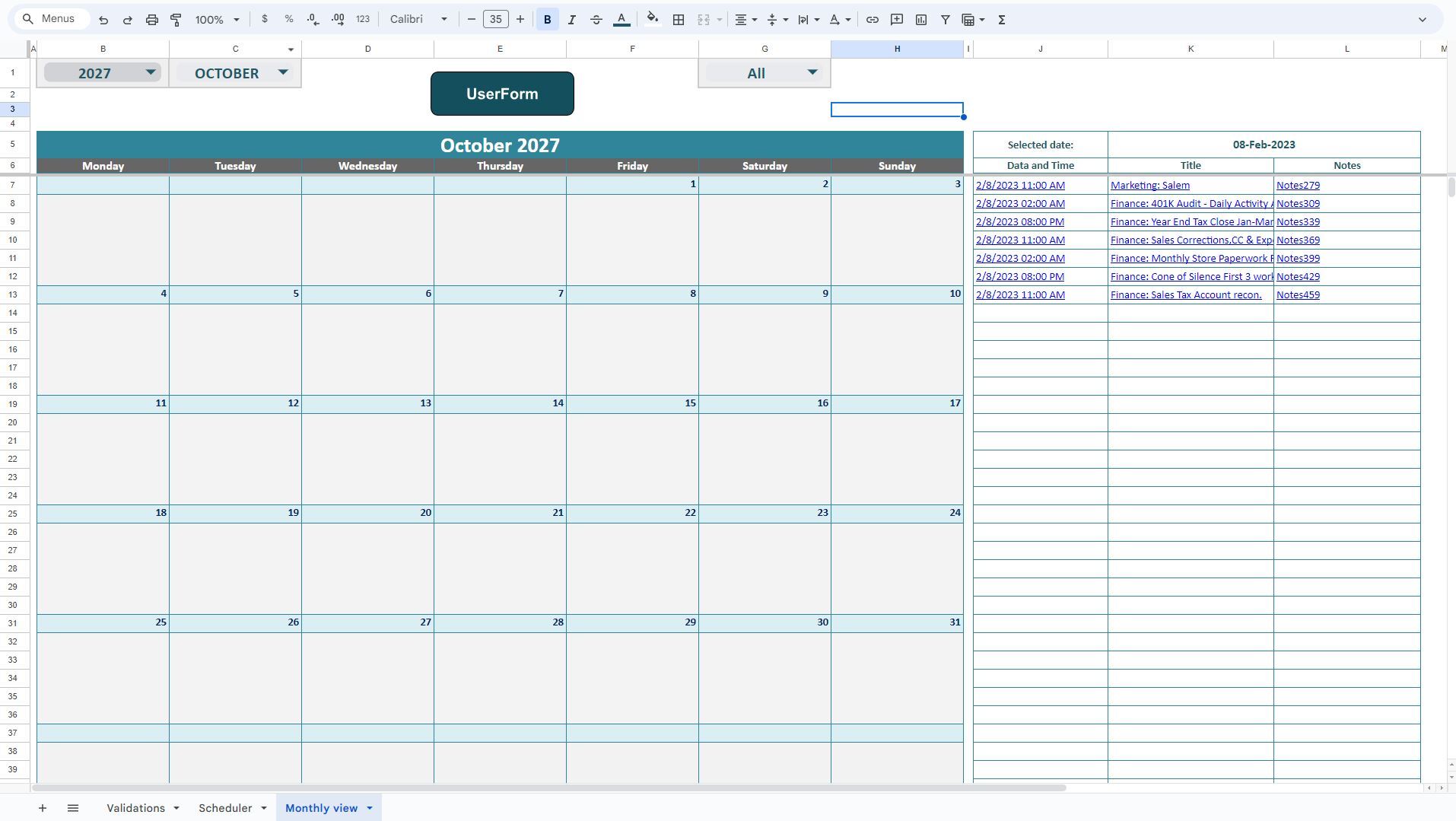Open the Calibri font dropdown

[418, 20]
